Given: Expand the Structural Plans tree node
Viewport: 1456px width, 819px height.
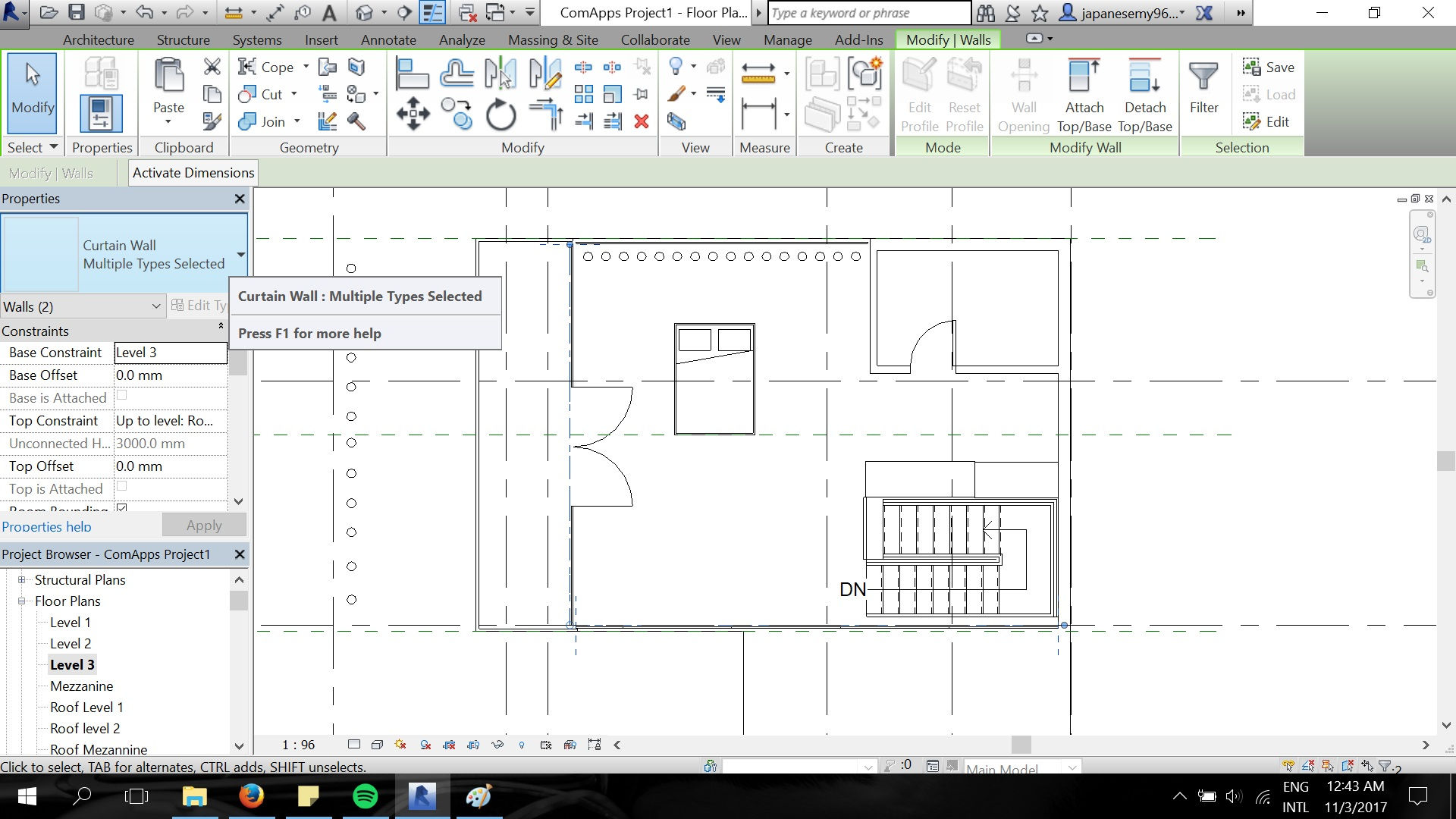Looking at the screenshot, I should click(21, 579).
